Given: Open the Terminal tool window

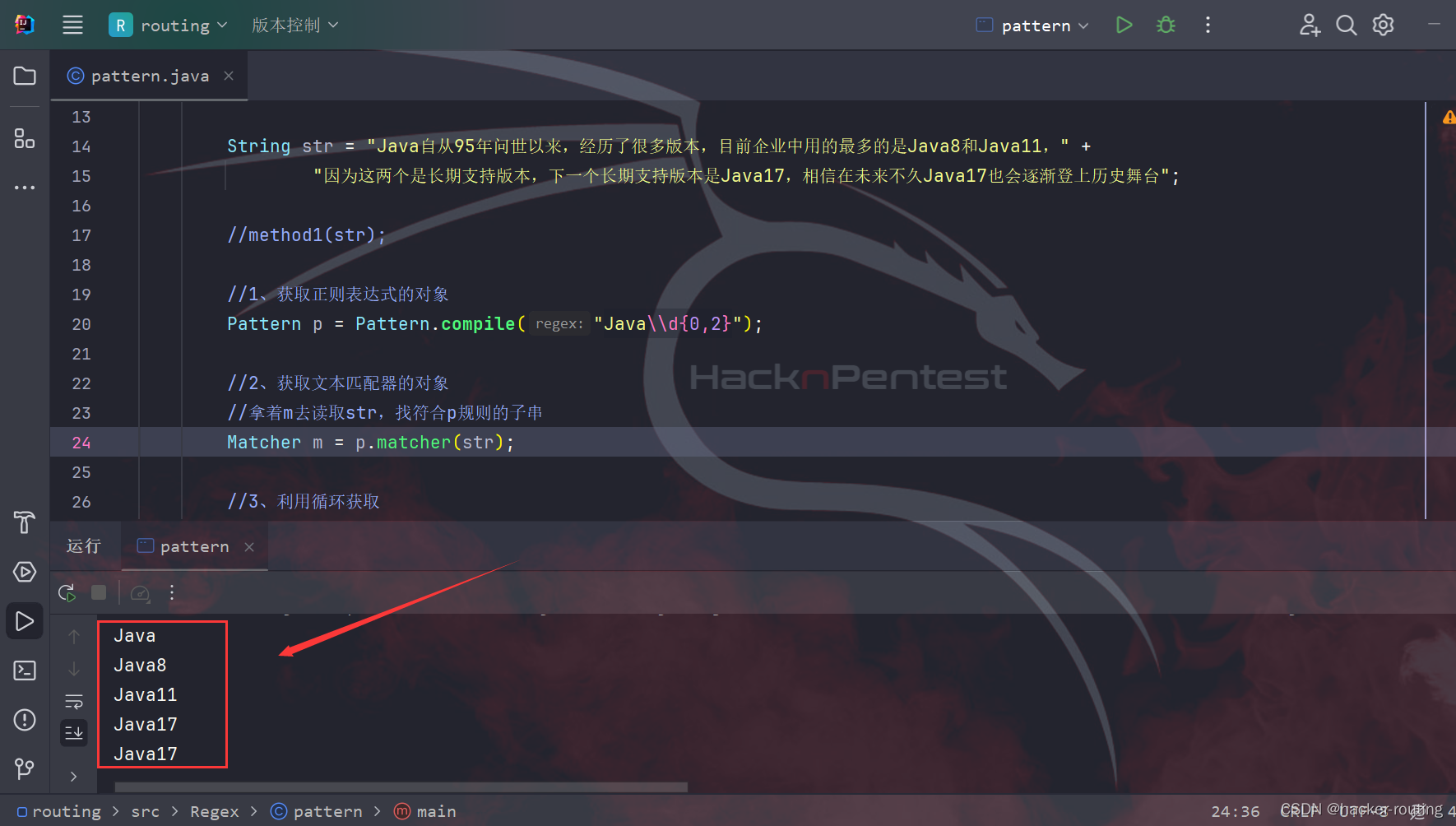Looking at the screenshot, I should click(24, 671).
